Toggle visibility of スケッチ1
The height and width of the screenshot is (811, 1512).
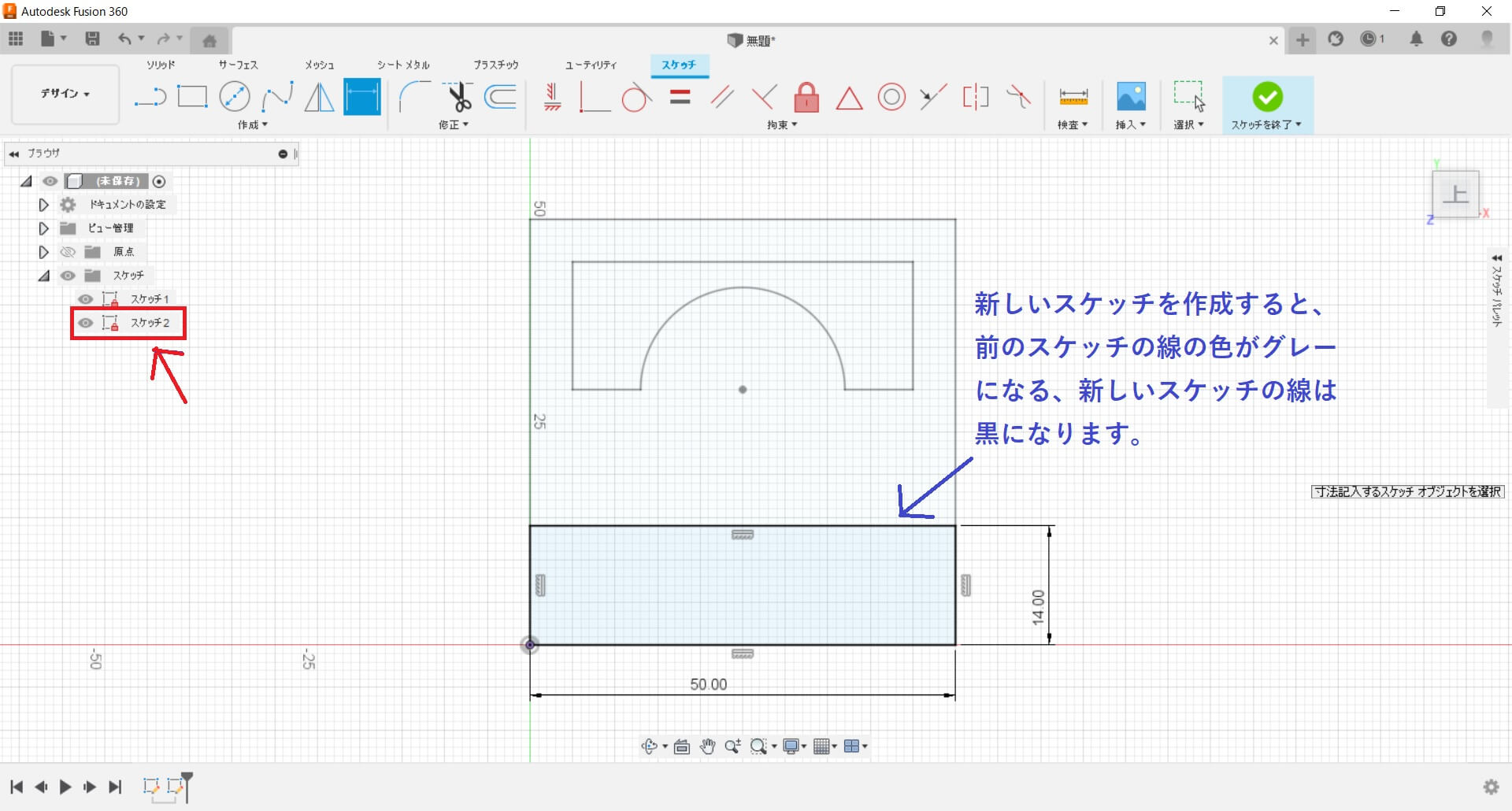coord(86,299)
